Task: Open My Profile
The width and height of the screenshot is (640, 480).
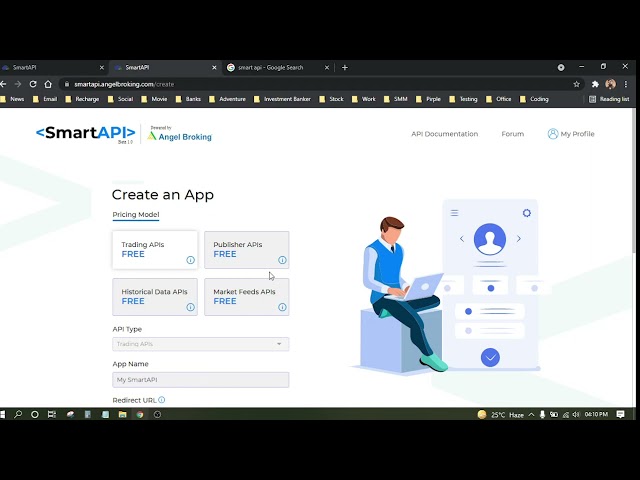Action: 571,134
